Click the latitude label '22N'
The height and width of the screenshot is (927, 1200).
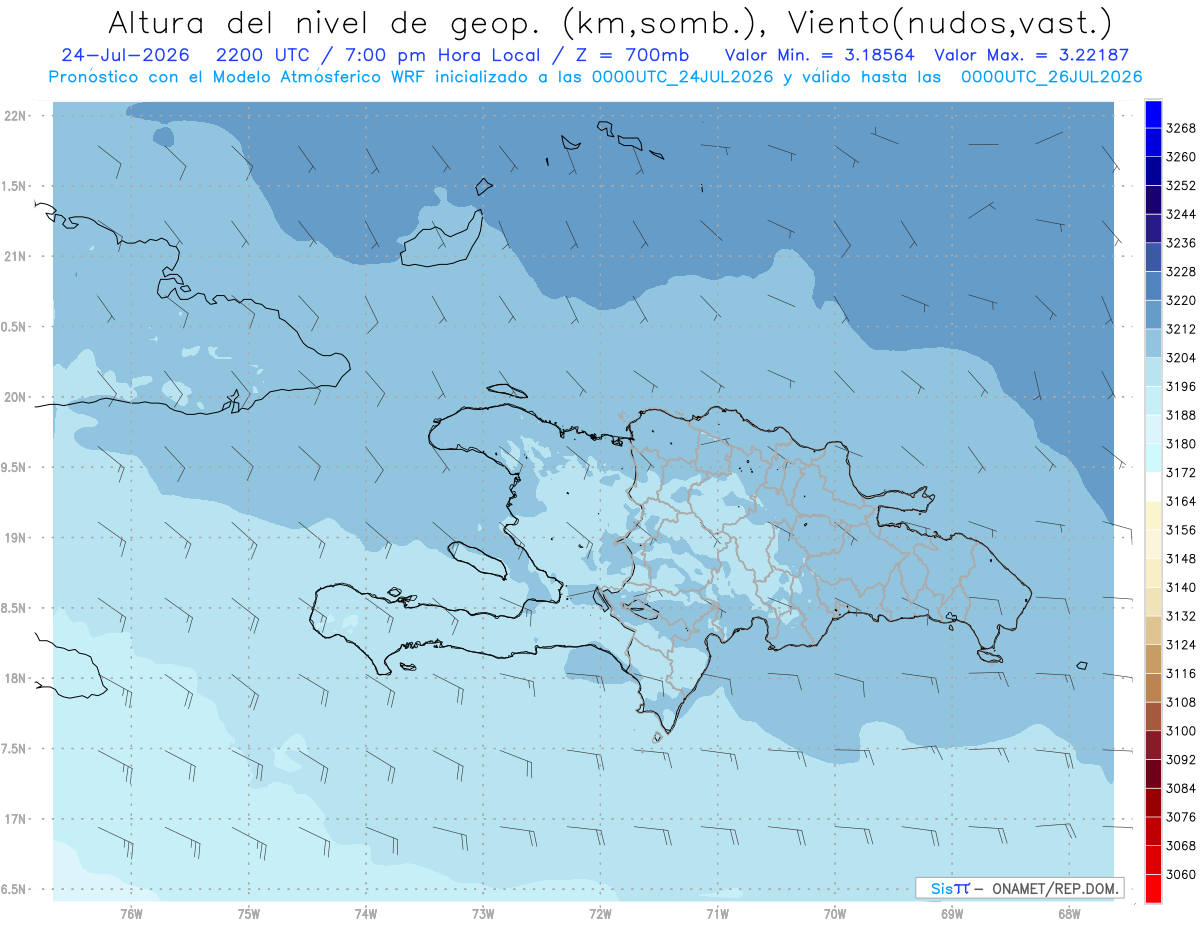(16, 116)
